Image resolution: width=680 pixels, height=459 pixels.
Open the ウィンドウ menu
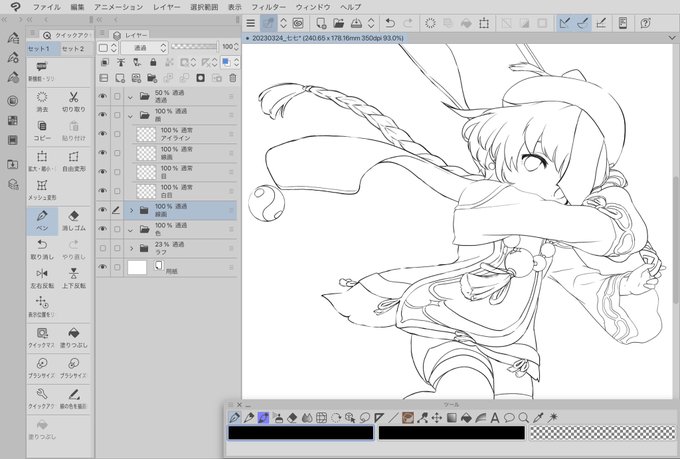(313, 7)
